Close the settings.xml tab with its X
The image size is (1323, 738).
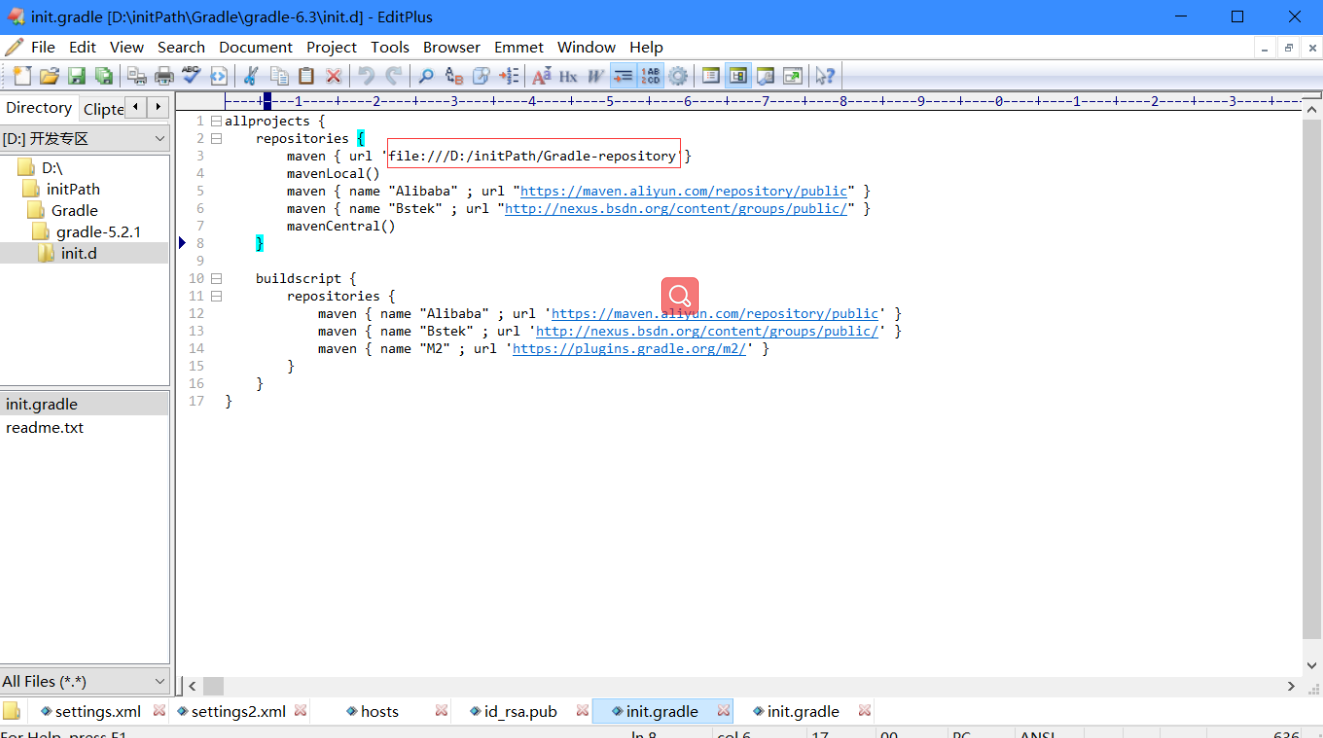click(159, 711)
